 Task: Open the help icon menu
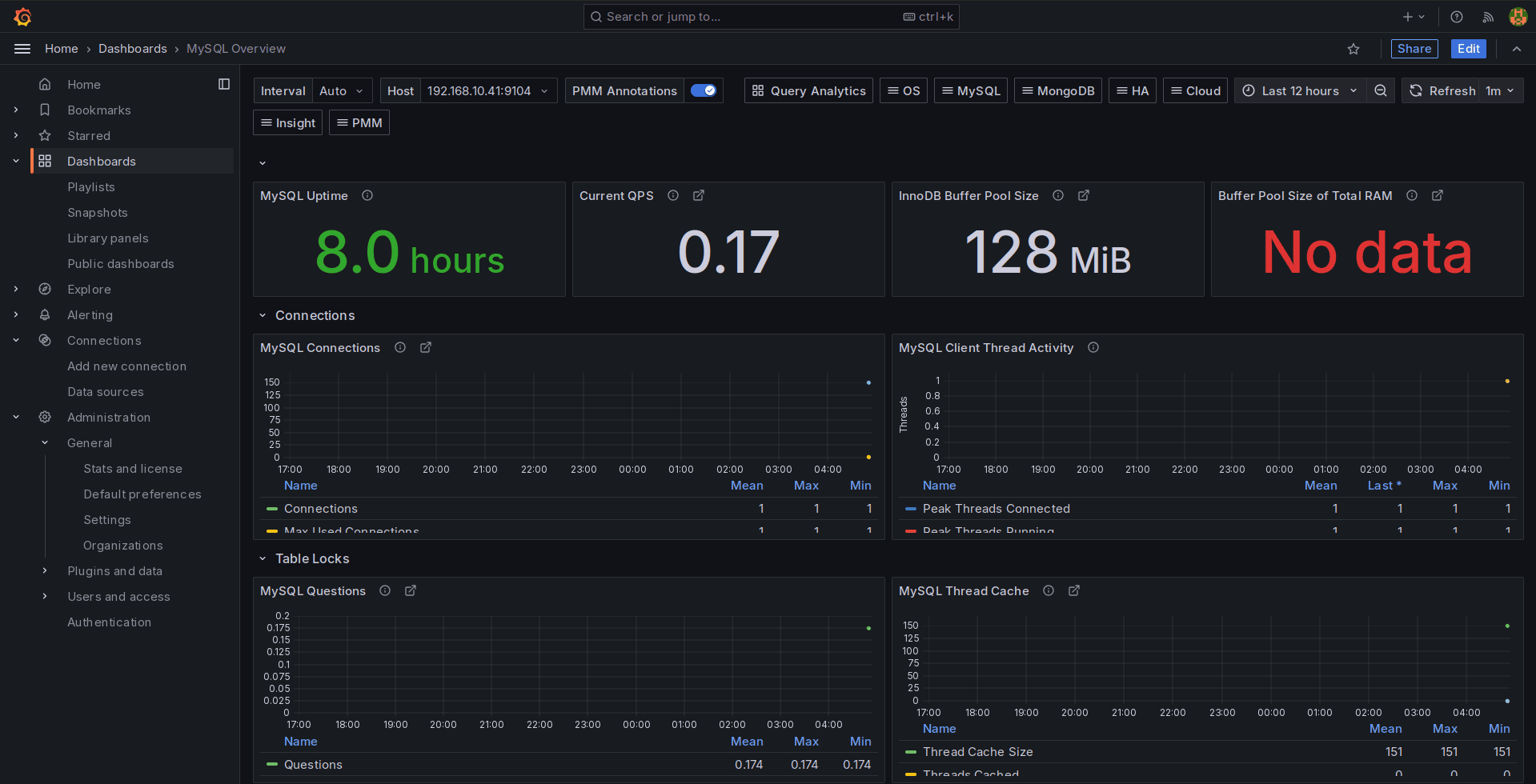[1456, 16]
